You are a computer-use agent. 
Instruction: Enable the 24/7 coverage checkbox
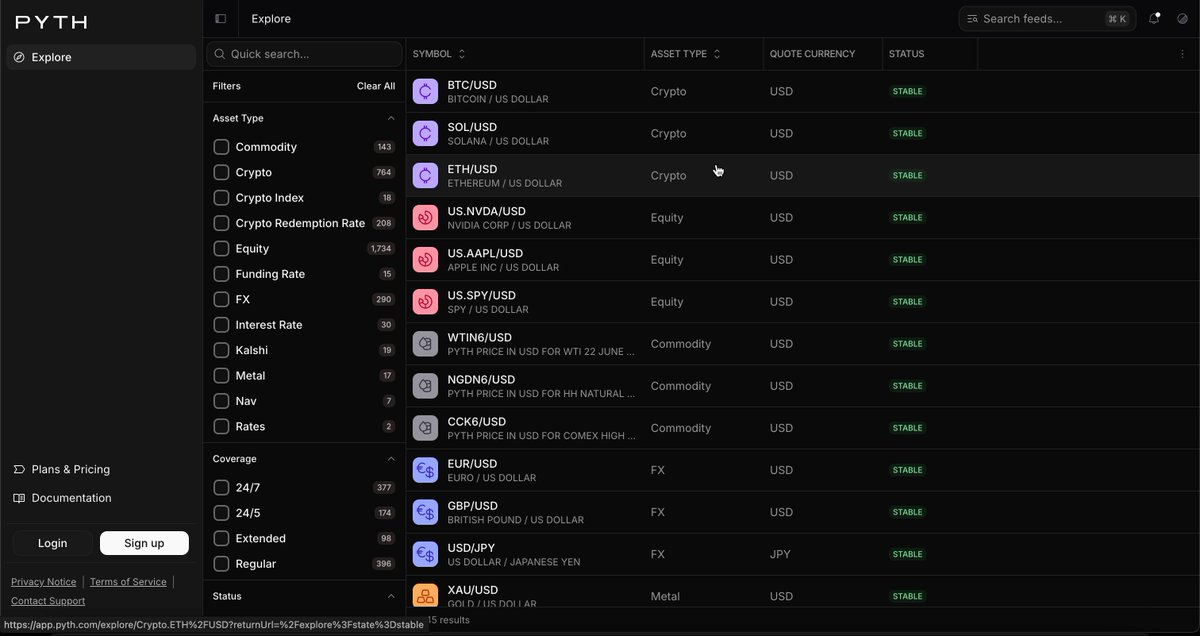tap(221, 488)
